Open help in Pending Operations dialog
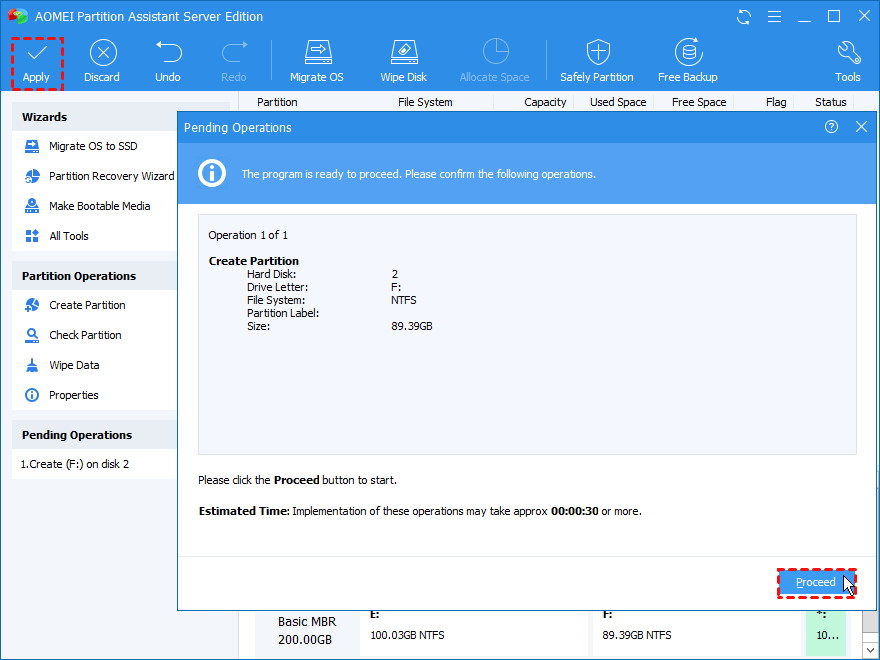This screenshot has height=660, width=880. (x=831, y=127)
